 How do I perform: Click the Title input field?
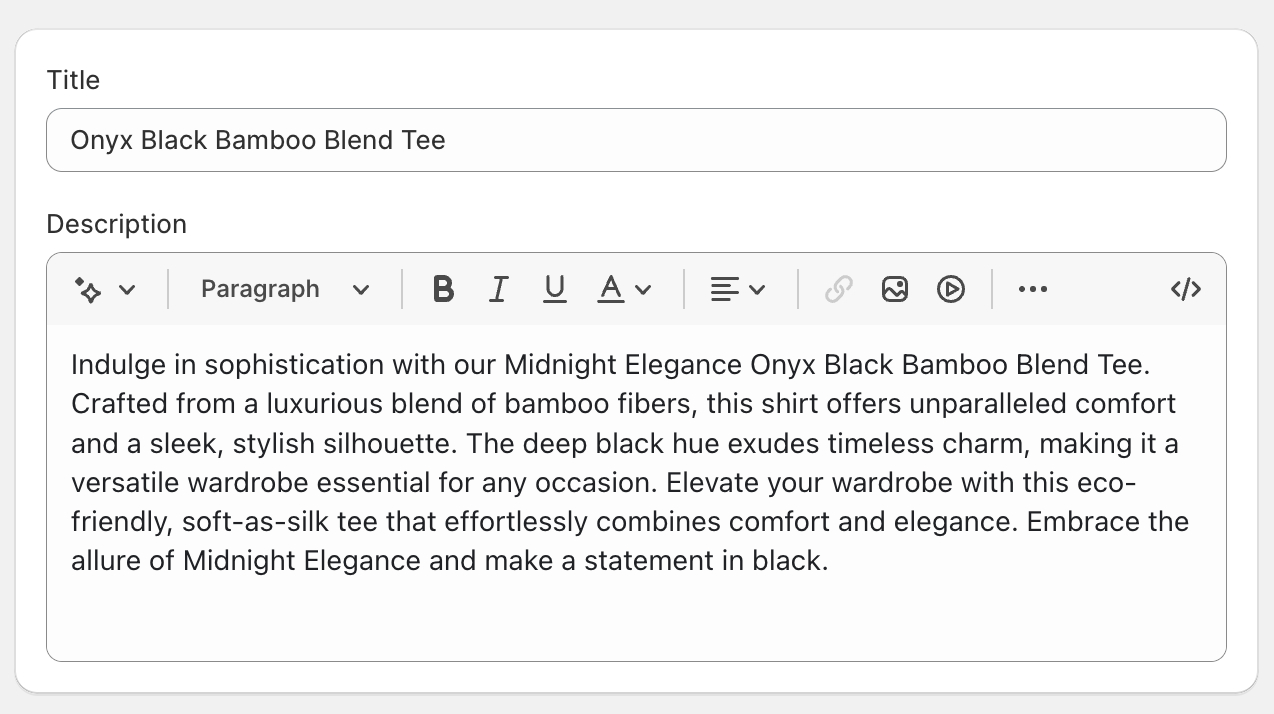click(x=637, y=140)
